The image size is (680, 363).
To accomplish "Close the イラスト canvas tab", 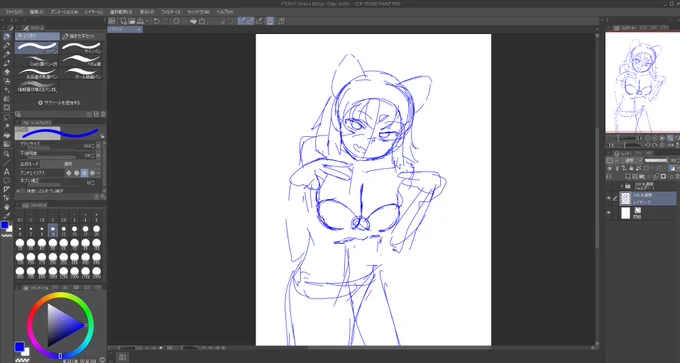I will (x=139, y=29).
